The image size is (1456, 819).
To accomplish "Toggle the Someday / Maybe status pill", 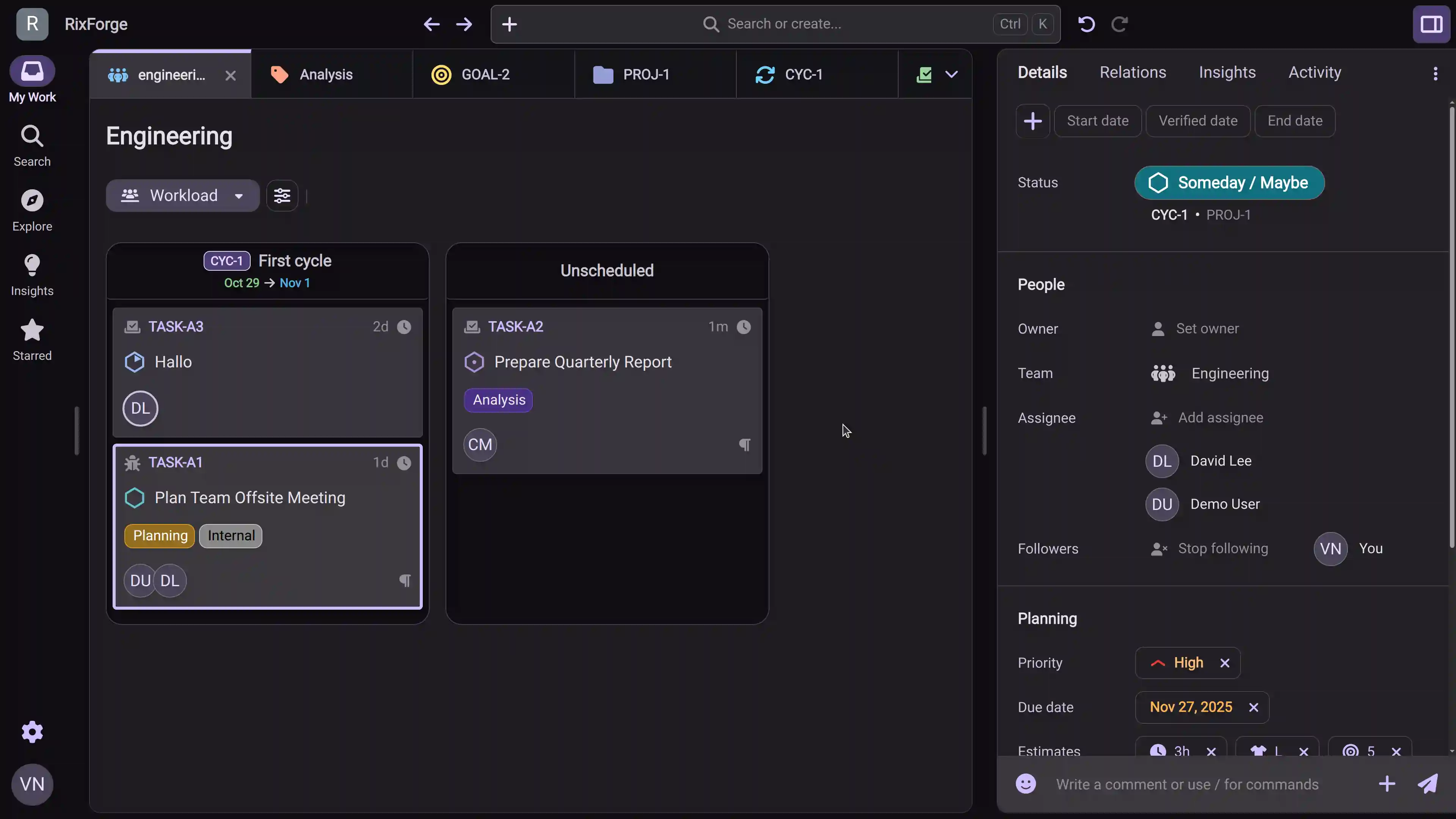I will [x=1229, y=182].
